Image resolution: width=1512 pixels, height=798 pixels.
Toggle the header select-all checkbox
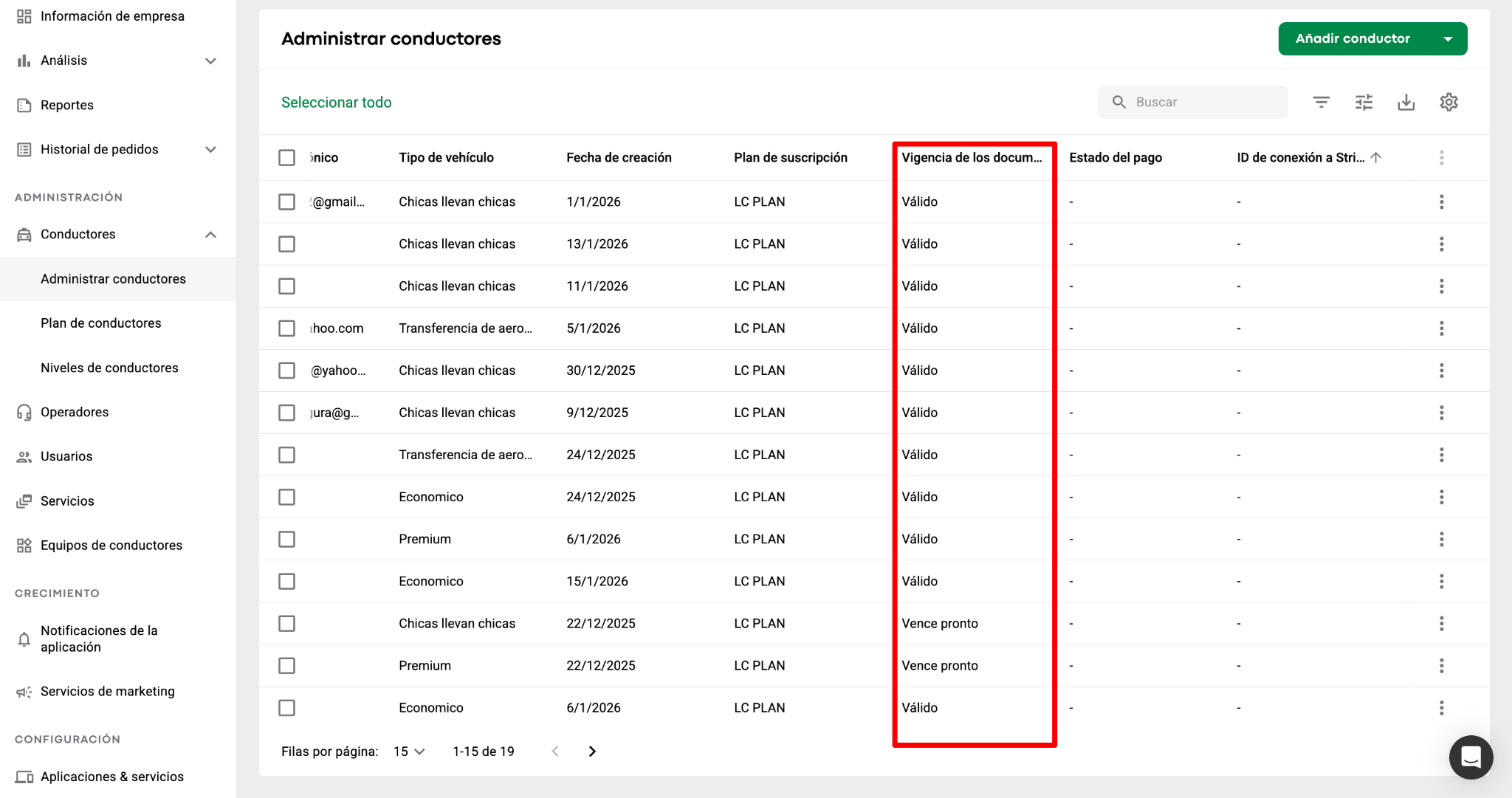click(286, 157)
